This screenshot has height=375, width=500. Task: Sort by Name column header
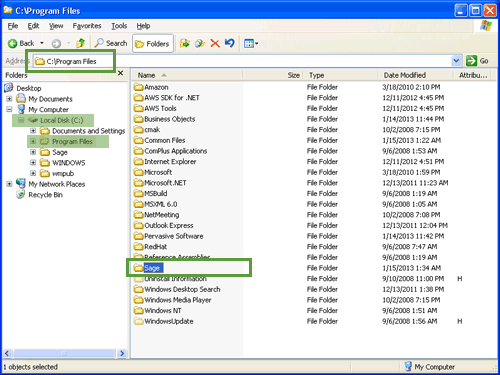tap(187, 75)
